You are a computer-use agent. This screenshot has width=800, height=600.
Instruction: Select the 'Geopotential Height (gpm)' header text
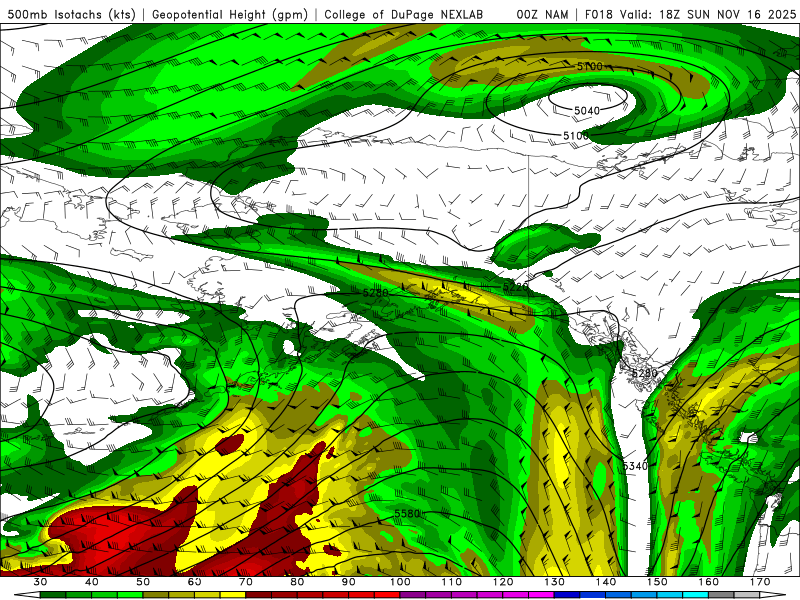[230, 15]
